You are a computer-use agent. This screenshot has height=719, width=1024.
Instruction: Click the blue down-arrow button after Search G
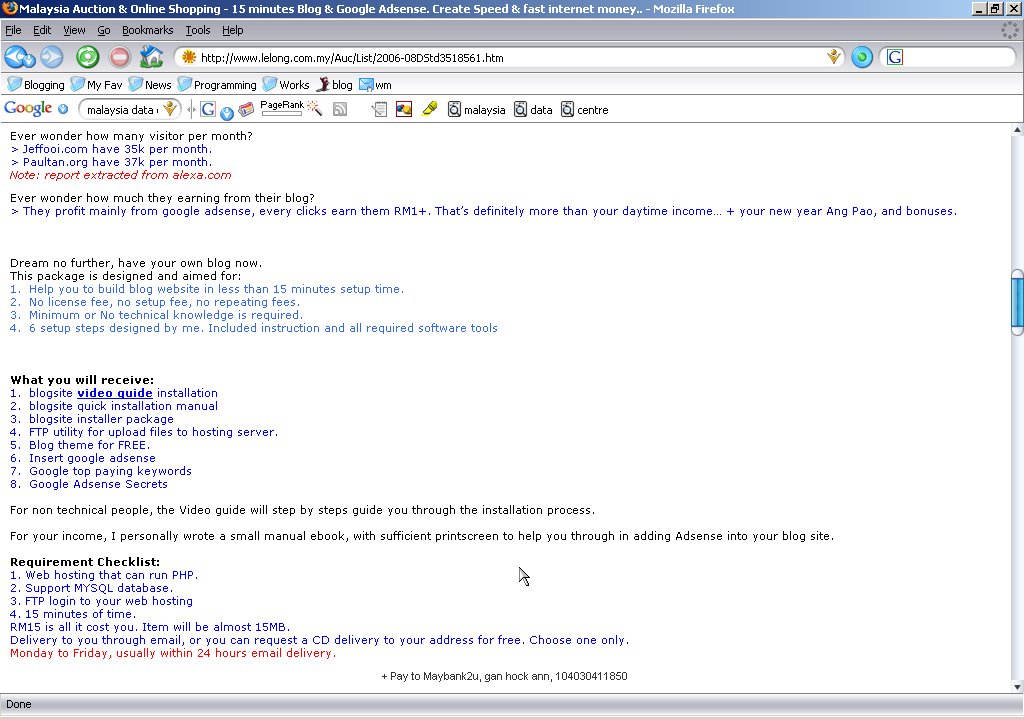point(227,113)
